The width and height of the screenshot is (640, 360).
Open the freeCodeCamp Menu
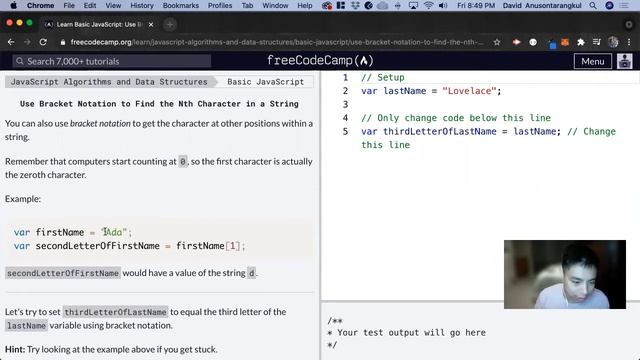point(593,61)
